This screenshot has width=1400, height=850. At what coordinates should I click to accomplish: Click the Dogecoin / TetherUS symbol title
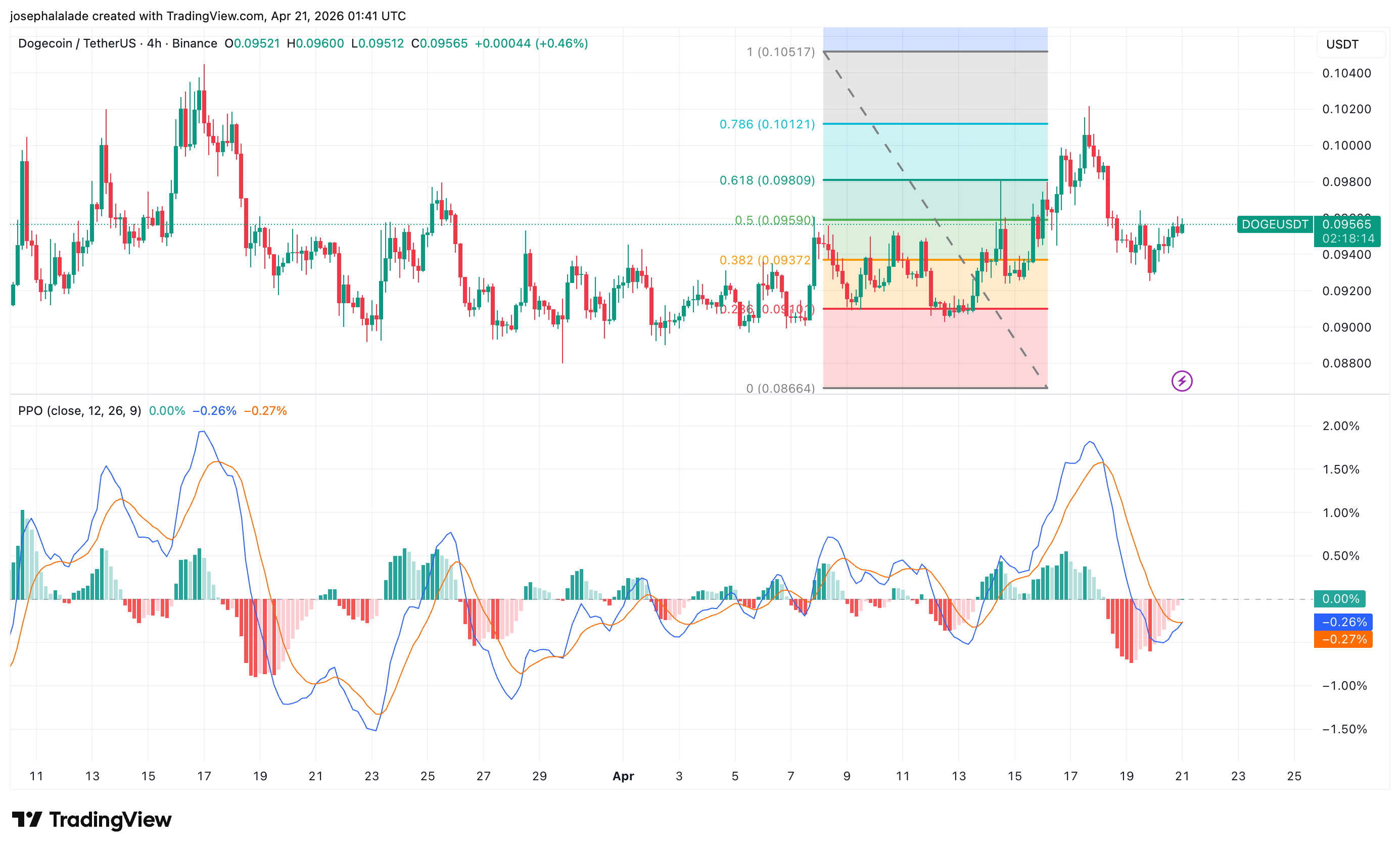pyautogui.click(x=77, y=43)
